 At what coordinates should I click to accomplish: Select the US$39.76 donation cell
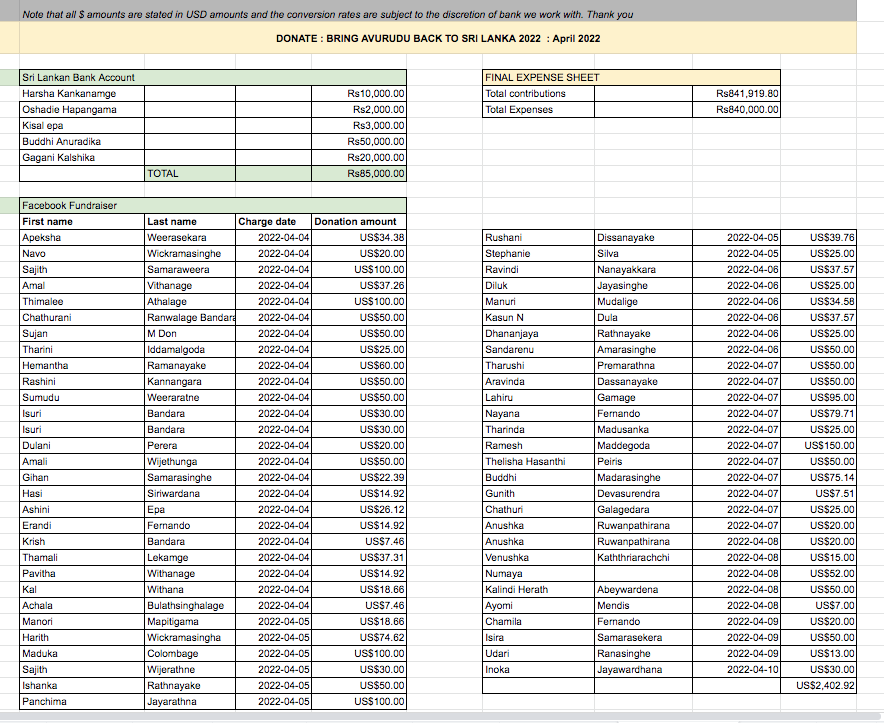(x=818, y=237)
